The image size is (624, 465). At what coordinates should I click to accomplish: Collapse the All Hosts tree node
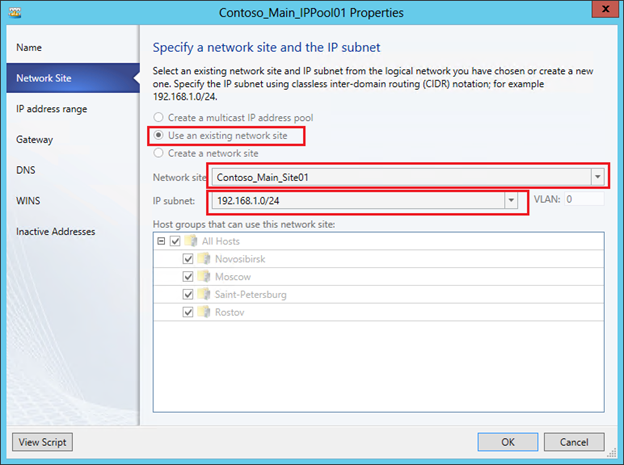tap(161, 241)
